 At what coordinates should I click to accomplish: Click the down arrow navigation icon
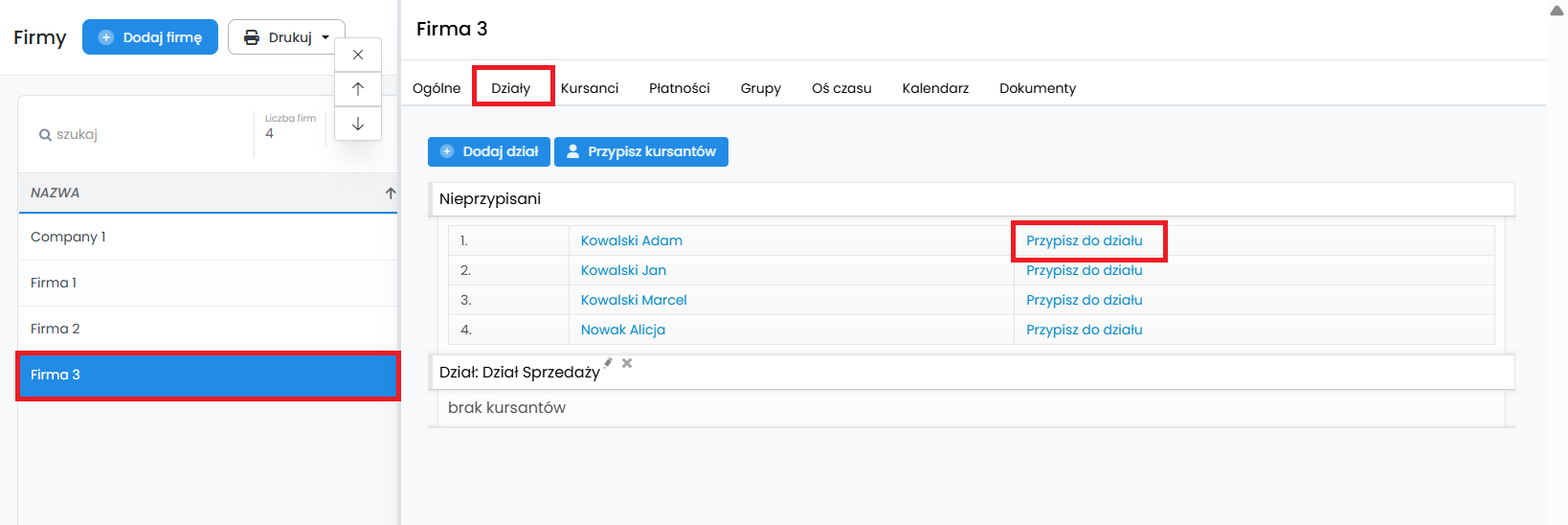[358, 124]
